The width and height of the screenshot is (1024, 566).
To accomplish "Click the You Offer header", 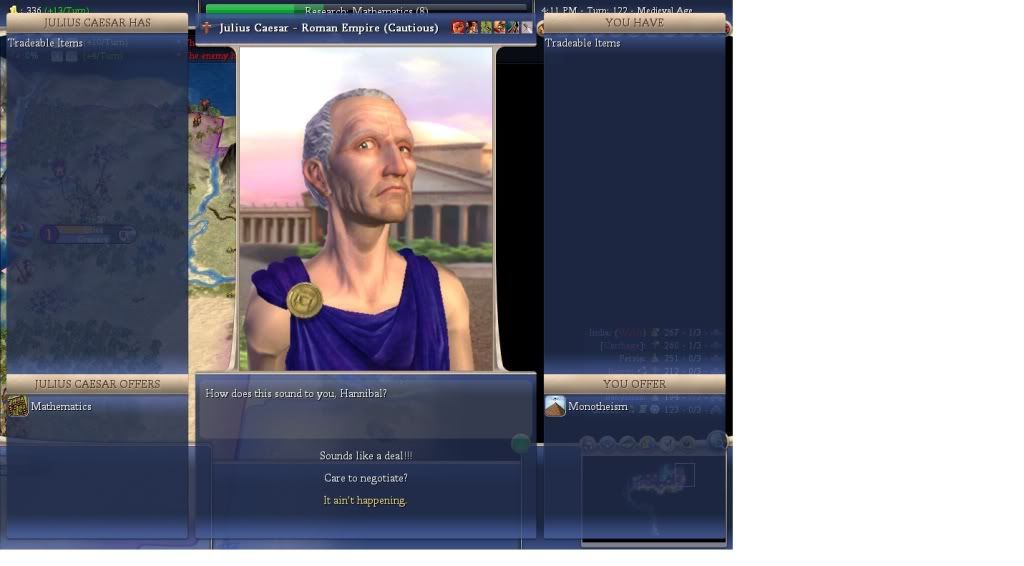I will pos(634,384).
